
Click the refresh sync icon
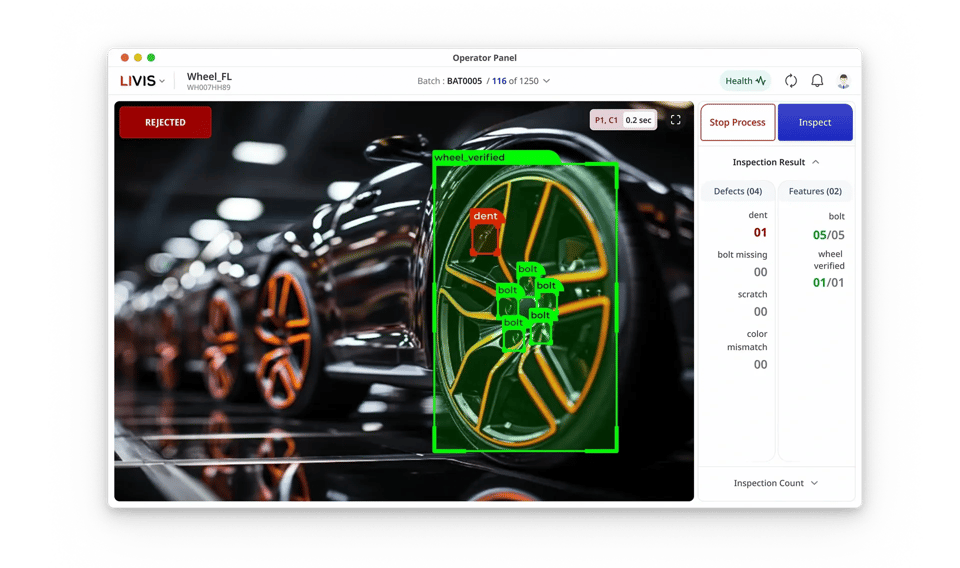791,81
